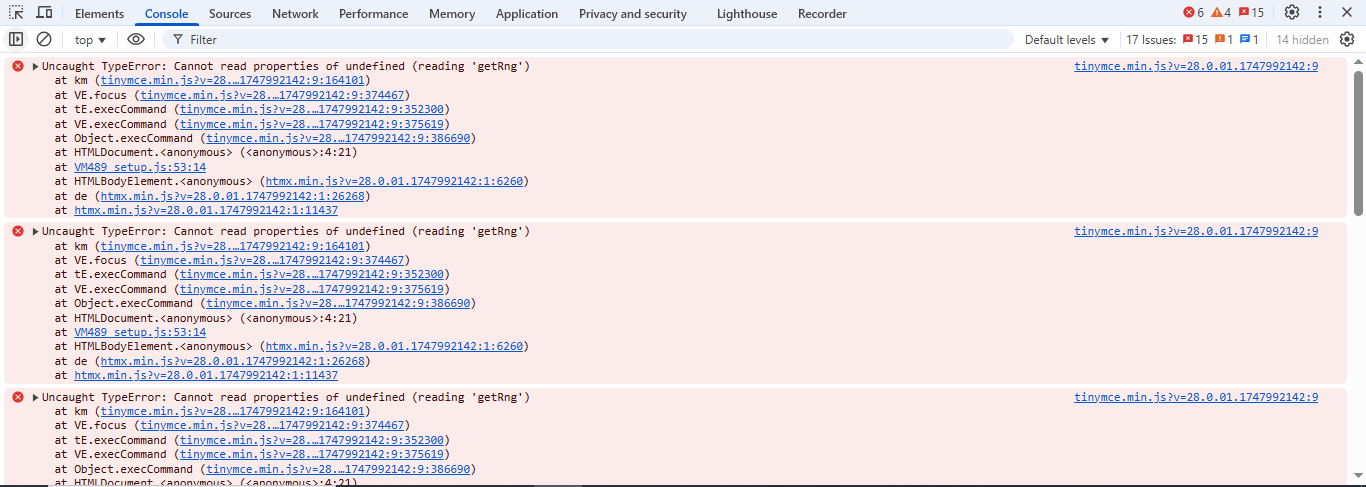Click the 17 Issues label
The height and width of the screenshot is (487, 1366).
1151,40
